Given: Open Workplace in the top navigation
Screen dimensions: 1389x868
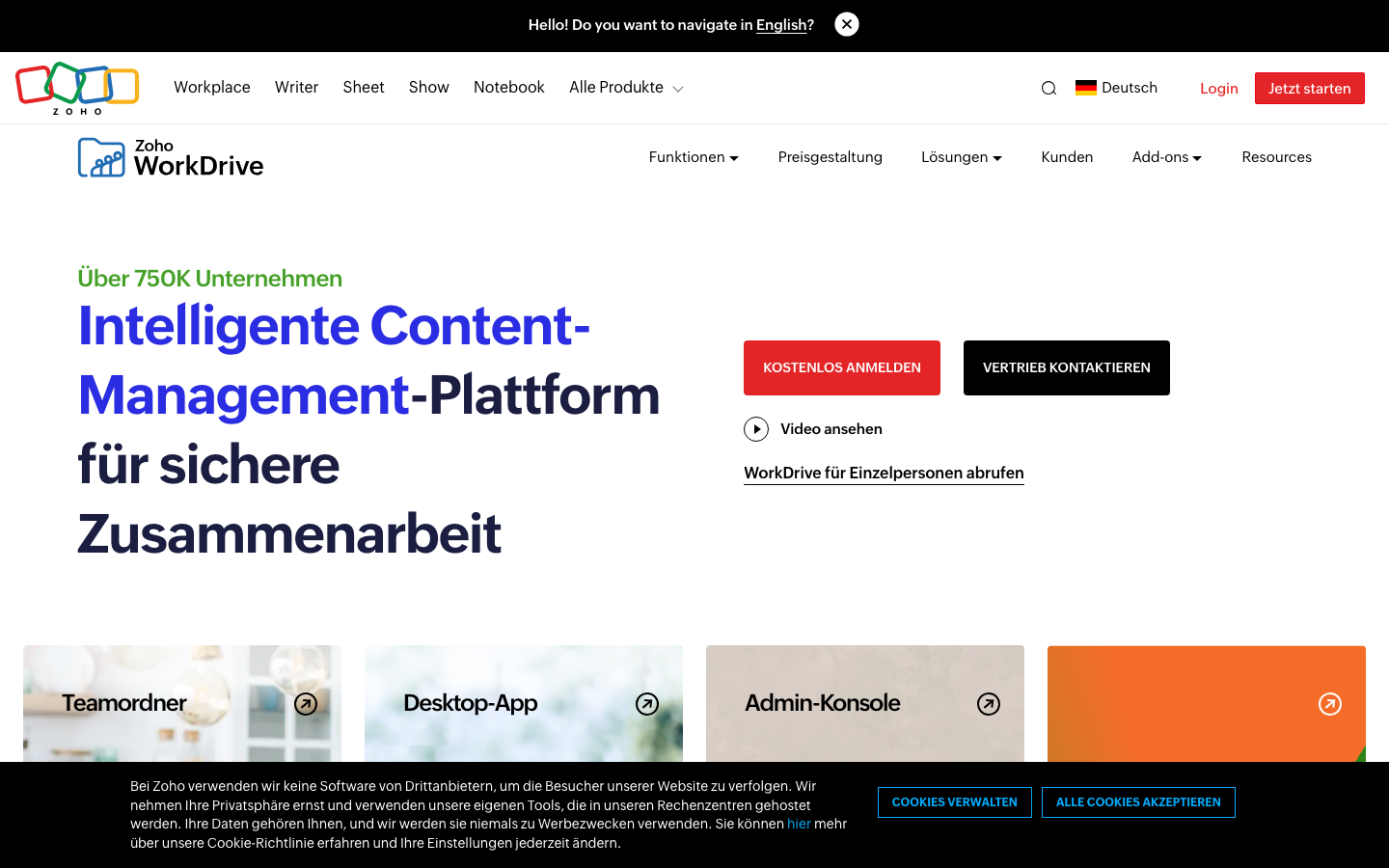Looking at the screenshot, I should coord(212,88).
